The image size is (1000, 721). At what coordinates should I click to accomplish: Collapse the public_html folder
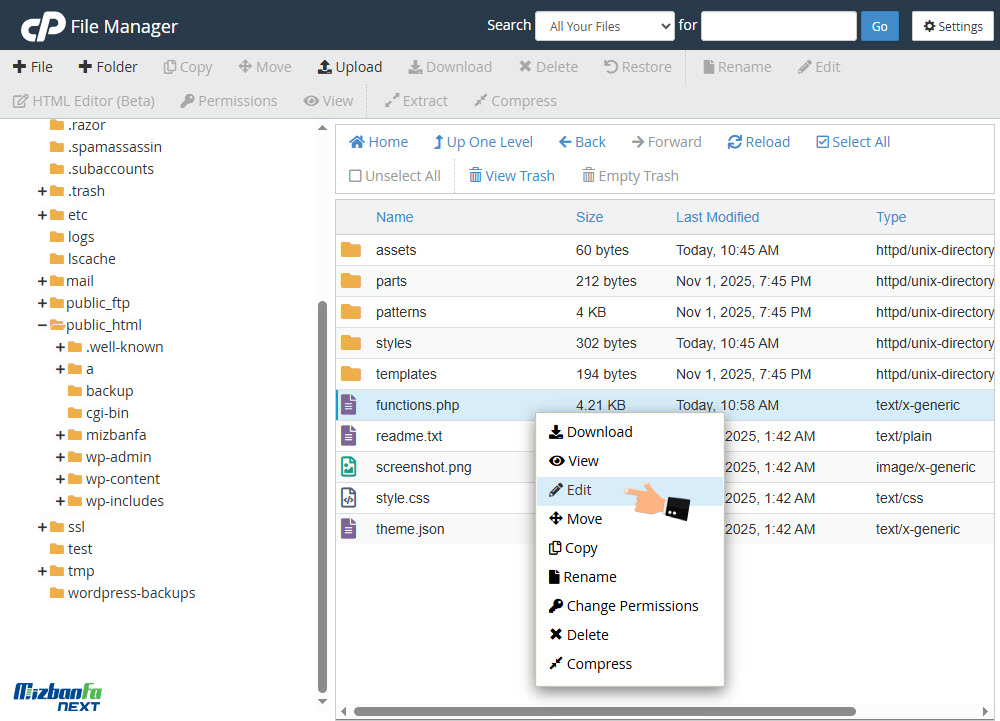(42, 325)
